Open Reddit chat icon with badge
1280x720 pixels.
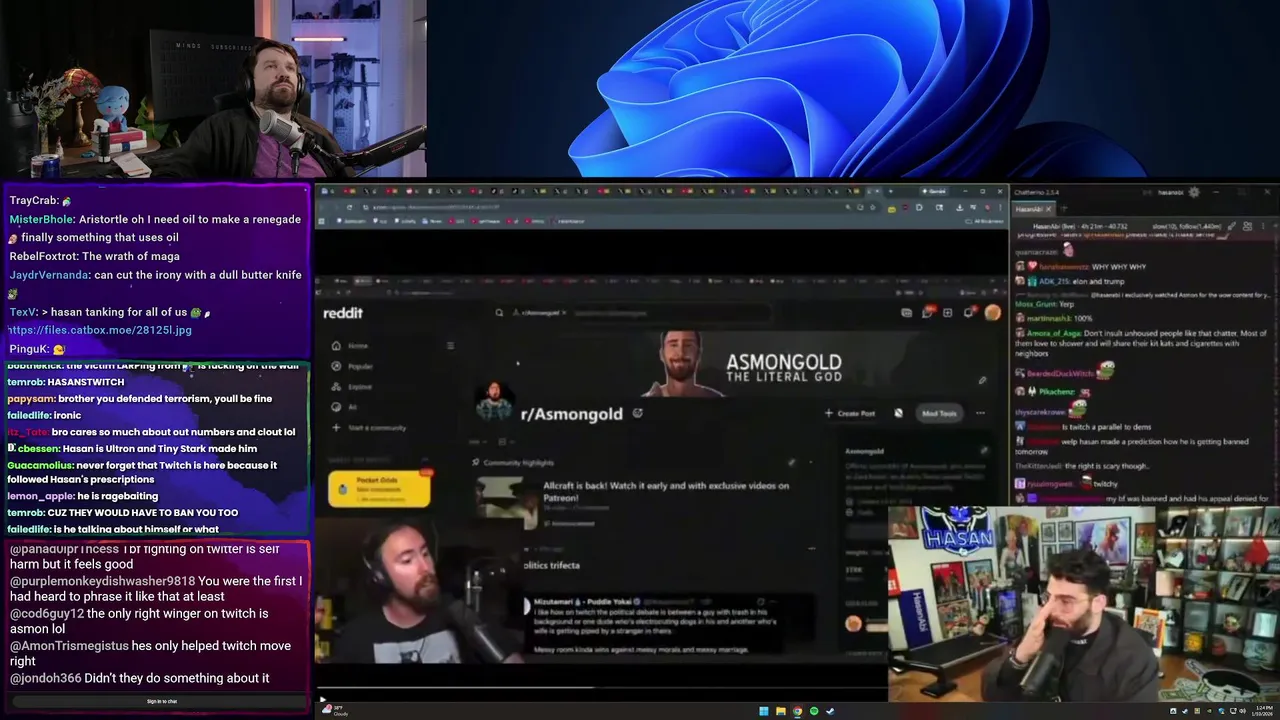[x=927, y=313]
